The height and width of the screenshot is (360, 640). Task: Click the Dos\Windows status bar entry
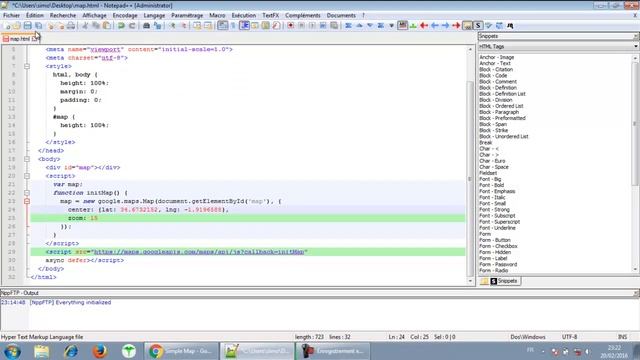click(x=528, y=337)
